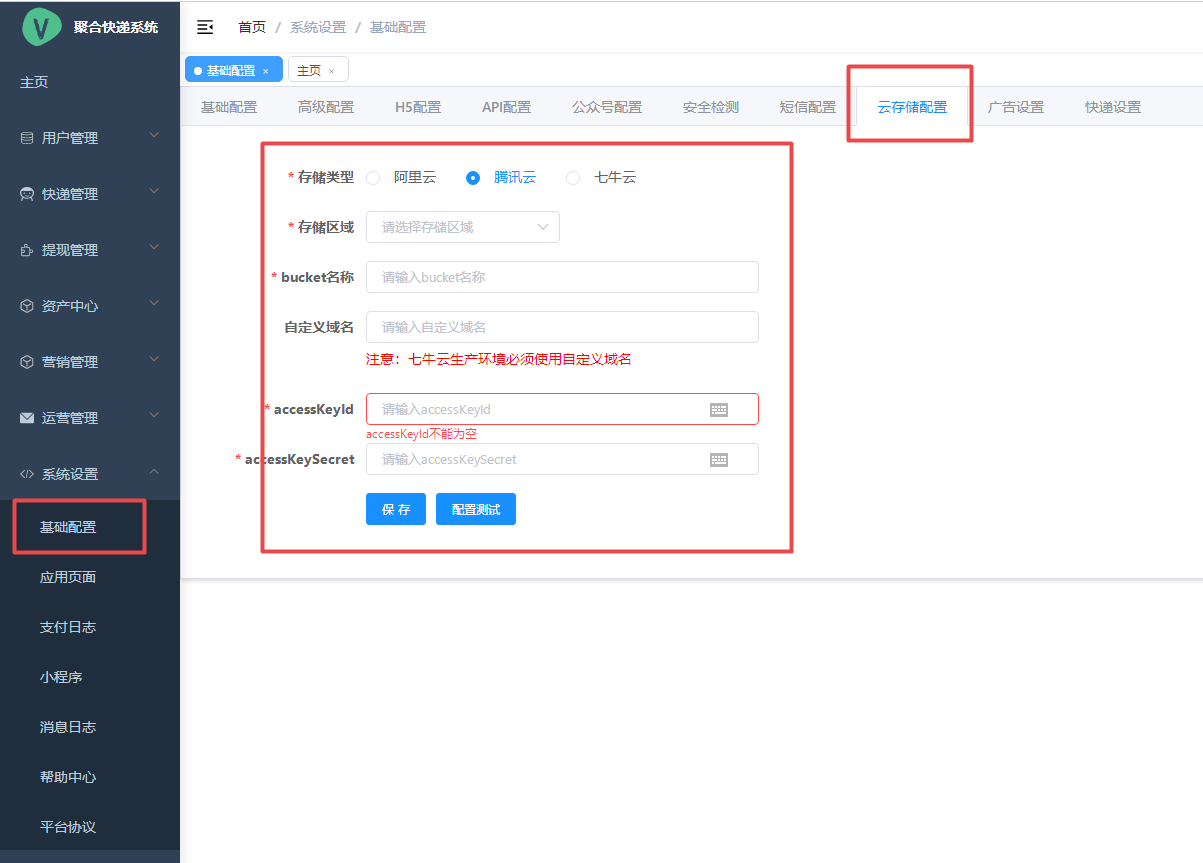The image size is (1203, 863).
Task: Switch to the 安全检测 tab
Action: click(711, 107)
